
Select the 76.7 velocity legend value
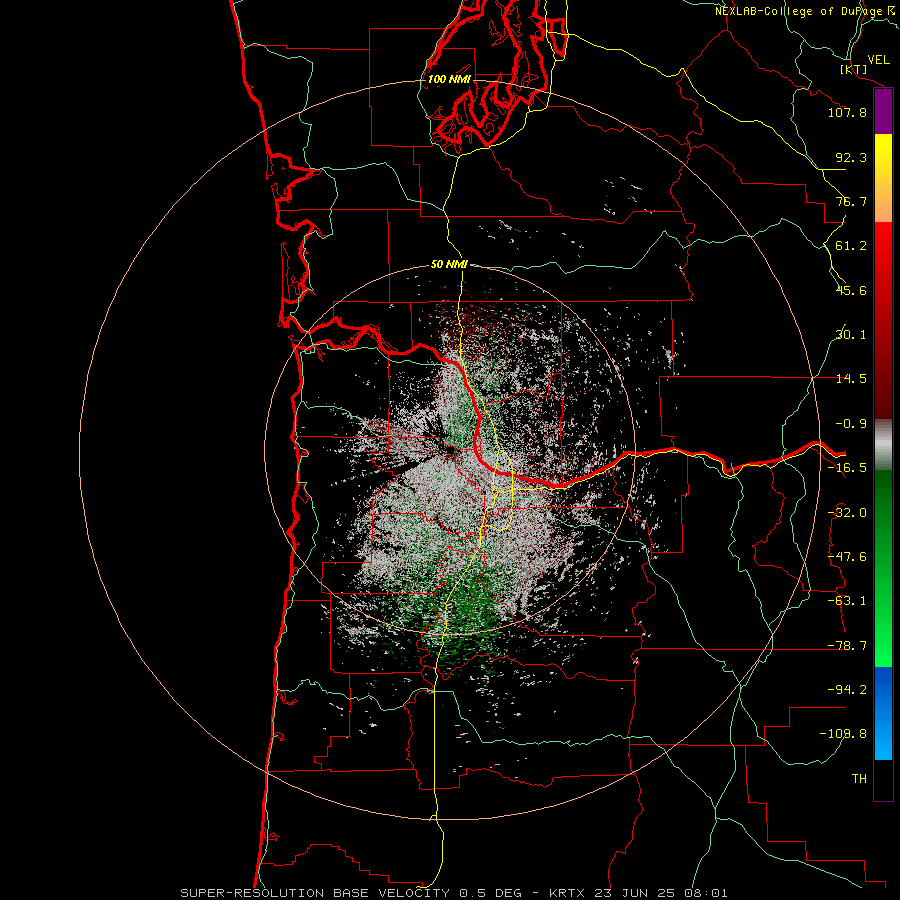(x=851, y=201)
